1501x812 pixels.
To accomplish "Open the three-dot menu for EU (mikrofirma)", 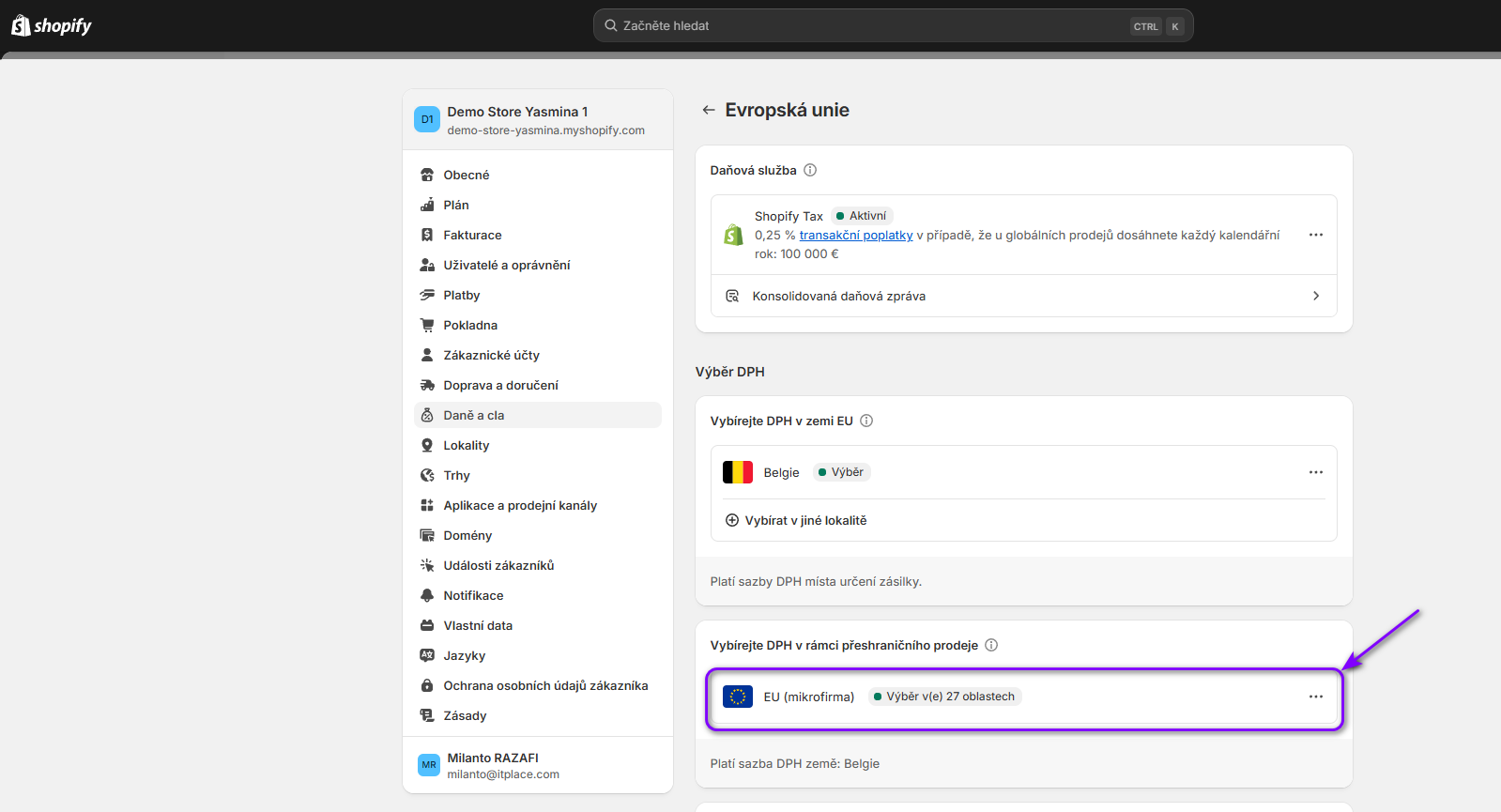I will pos(1315,697).
